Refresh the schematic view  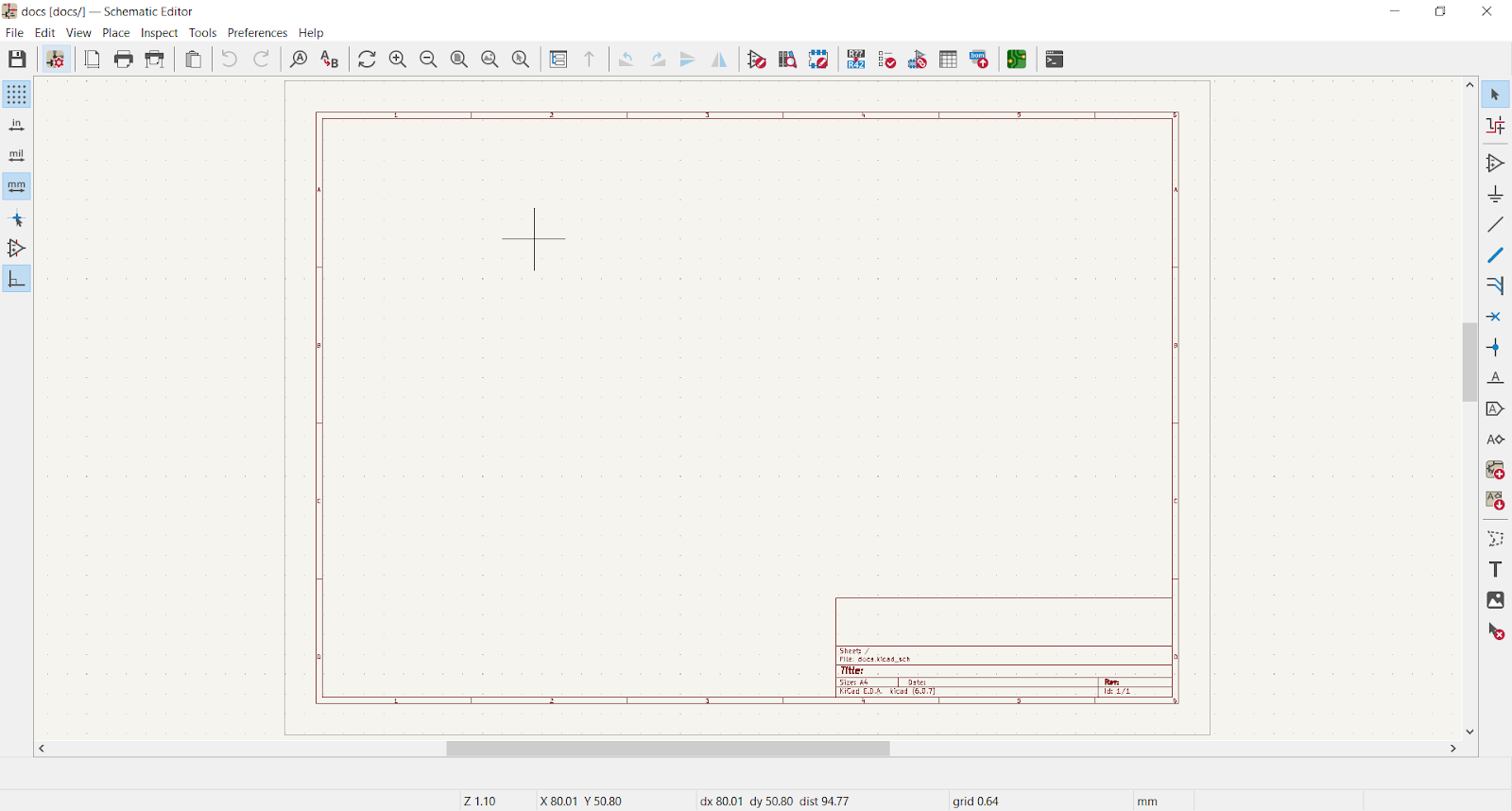[367, 60]
